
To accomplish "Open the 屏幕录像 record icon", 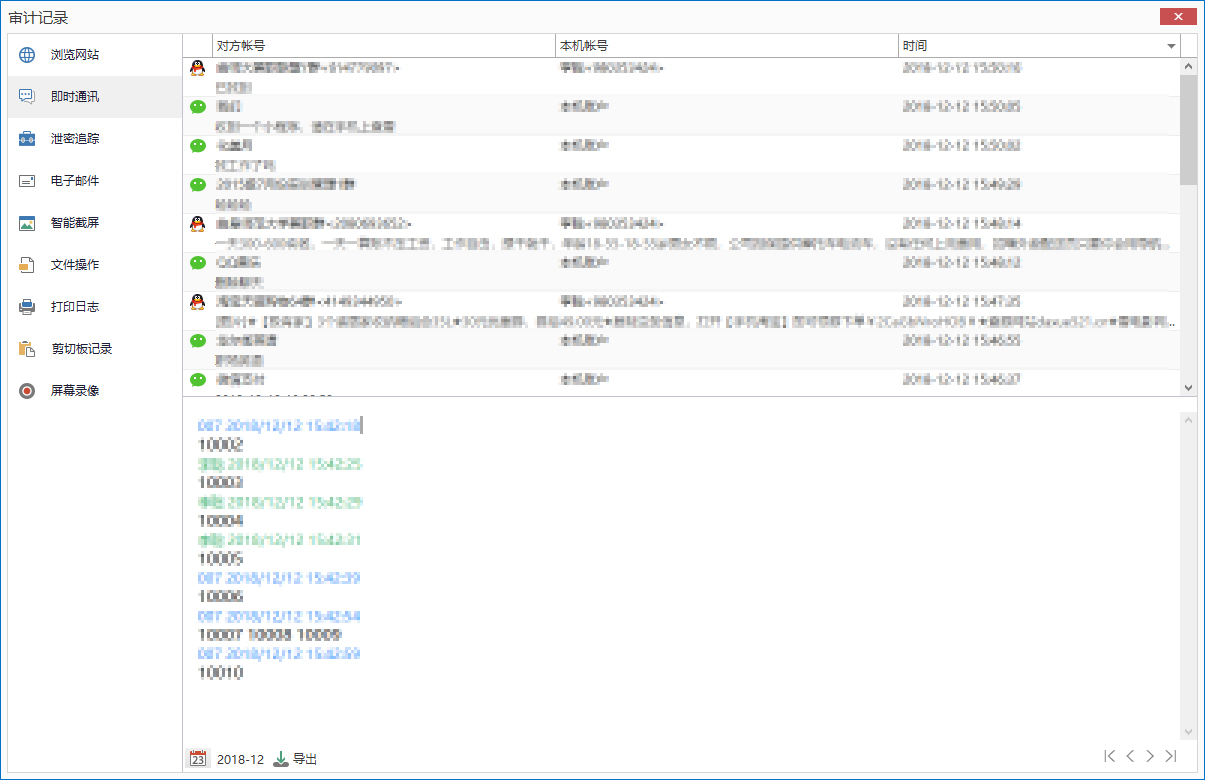I will coord(27,391).
